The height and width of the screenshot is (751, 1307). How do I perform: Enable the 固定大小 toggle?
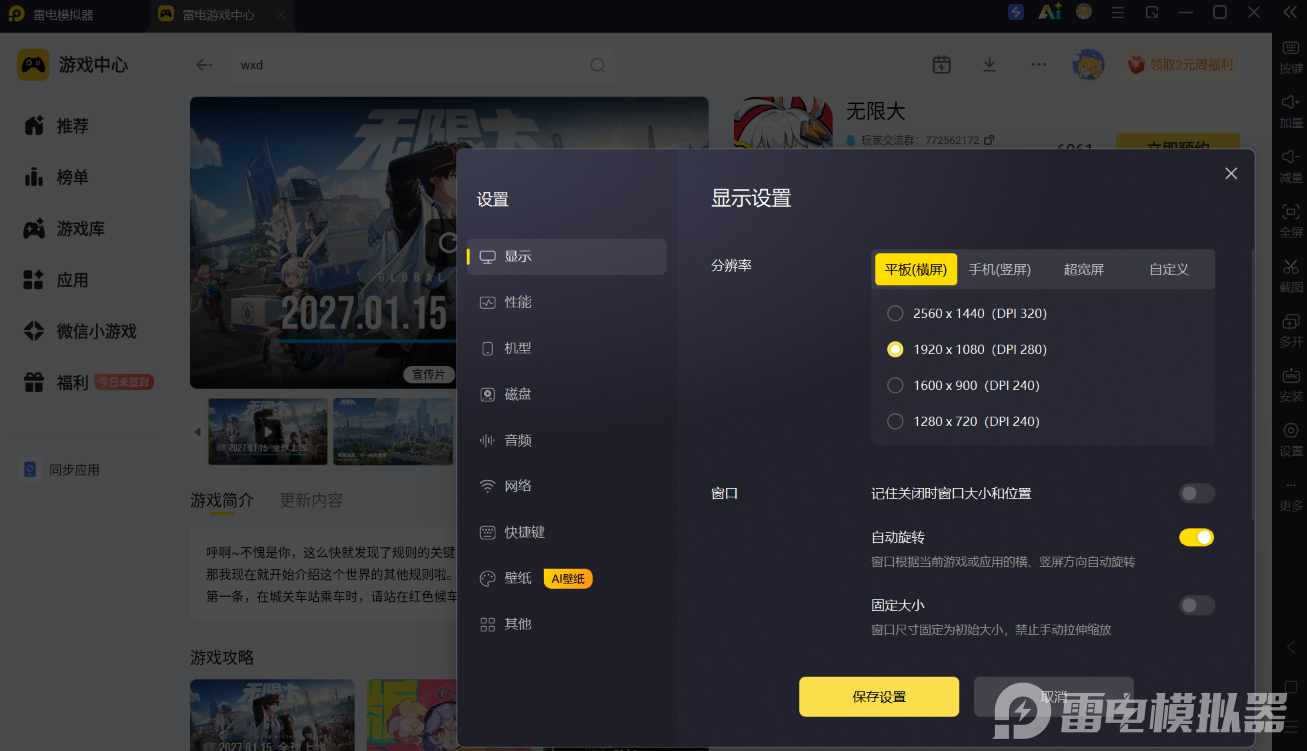pos(1197,605)
